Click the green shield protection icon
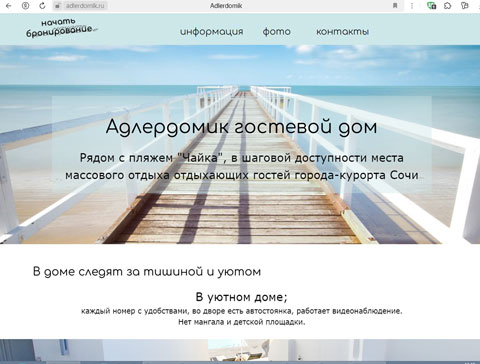This screenshot has height=364, width=480. click(432, 6)
